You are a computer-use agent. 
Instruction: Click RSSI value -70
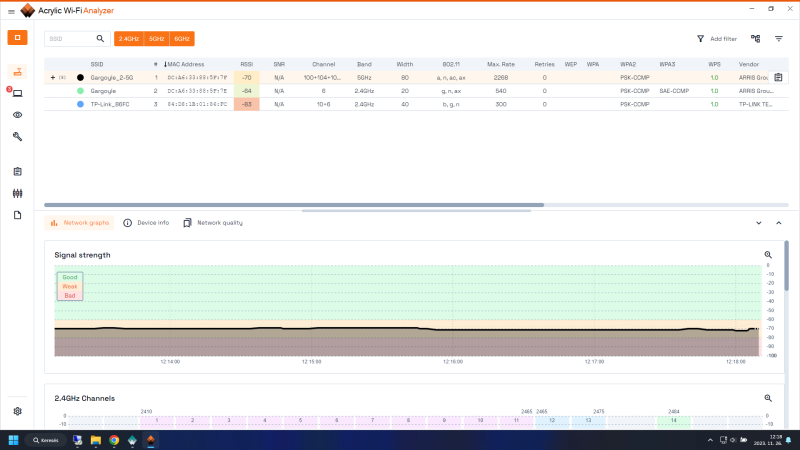pyautogui.click(x=246, y=78)
